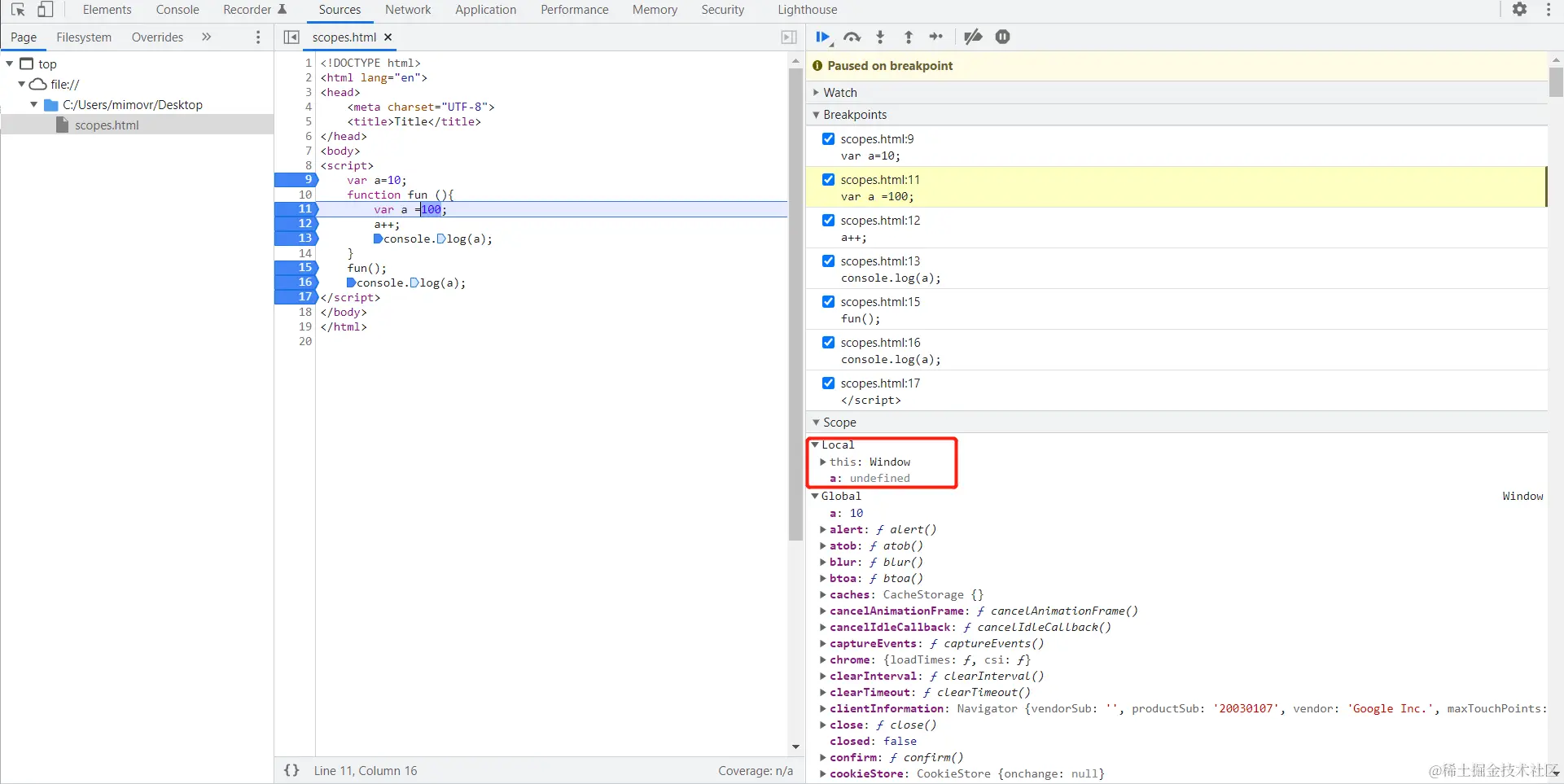Expand the this: Window entry

tap(823, 462)
